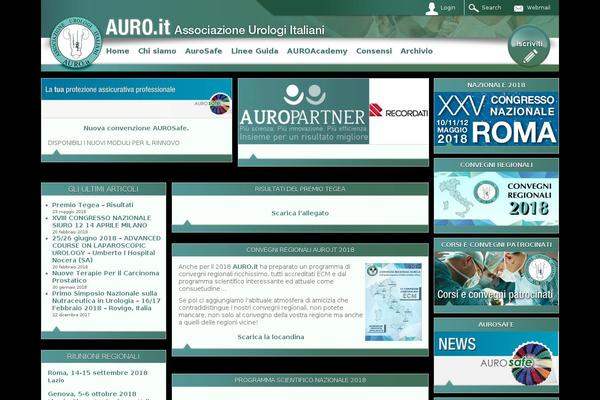Click the Programma scientifico nazionale 2018 heading
Viewport: 600px width, 400px height.
pos(300,380)
